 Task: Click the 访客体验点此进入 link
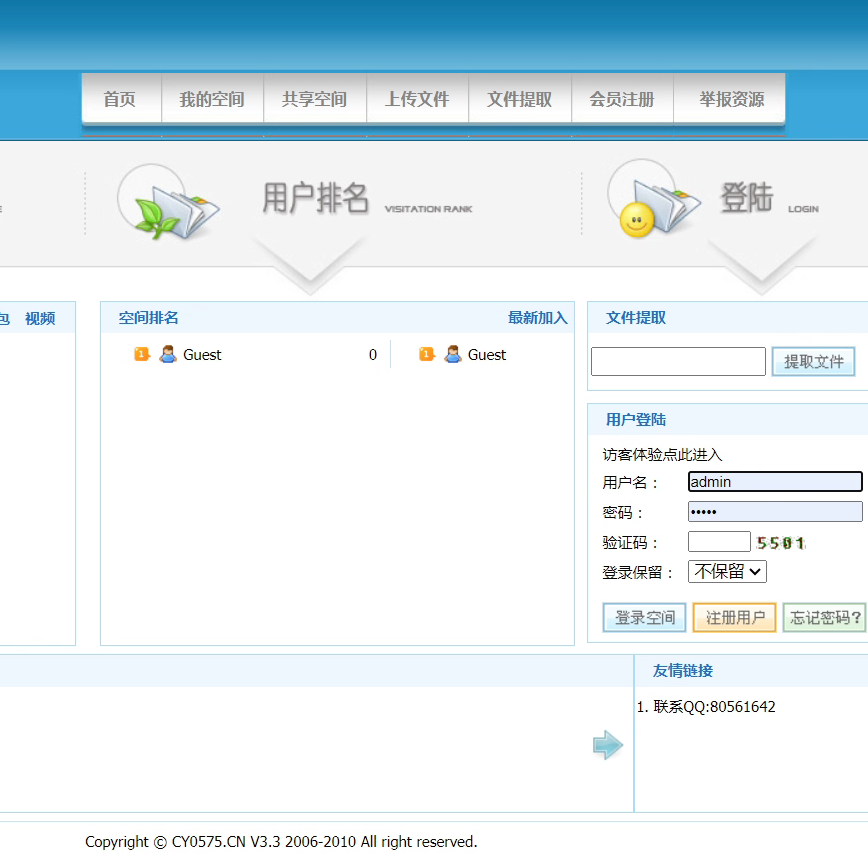662,454
